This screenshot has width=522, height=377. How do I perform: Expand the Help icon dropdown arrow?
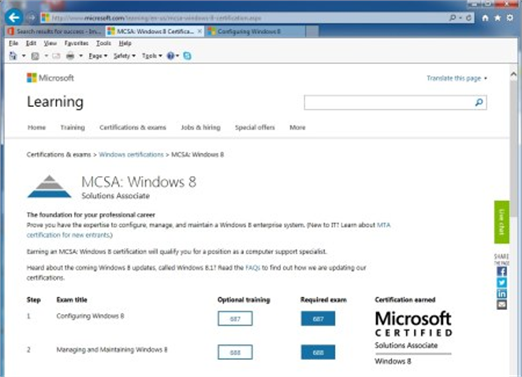[x=177, y=56]
